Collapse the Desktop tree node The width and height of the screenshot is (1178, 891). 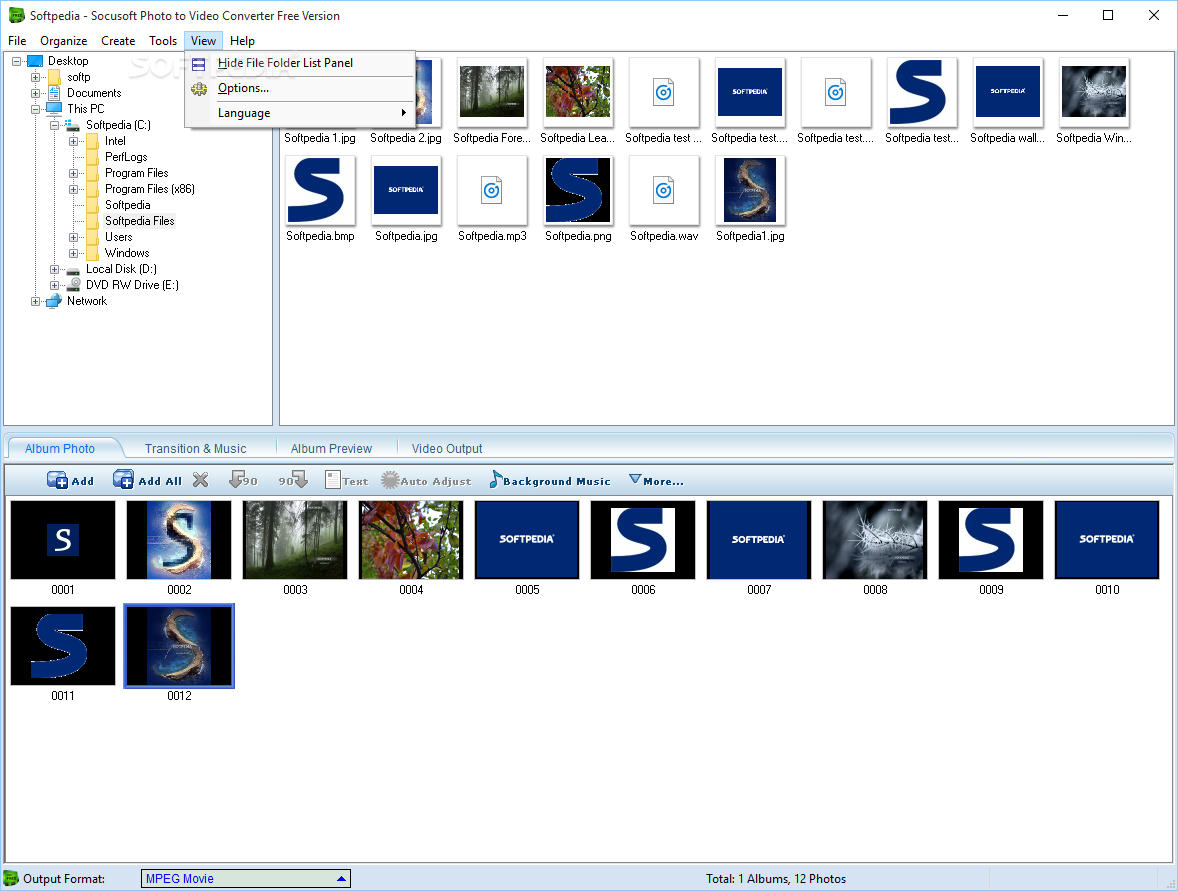click(x=17, y=61)
